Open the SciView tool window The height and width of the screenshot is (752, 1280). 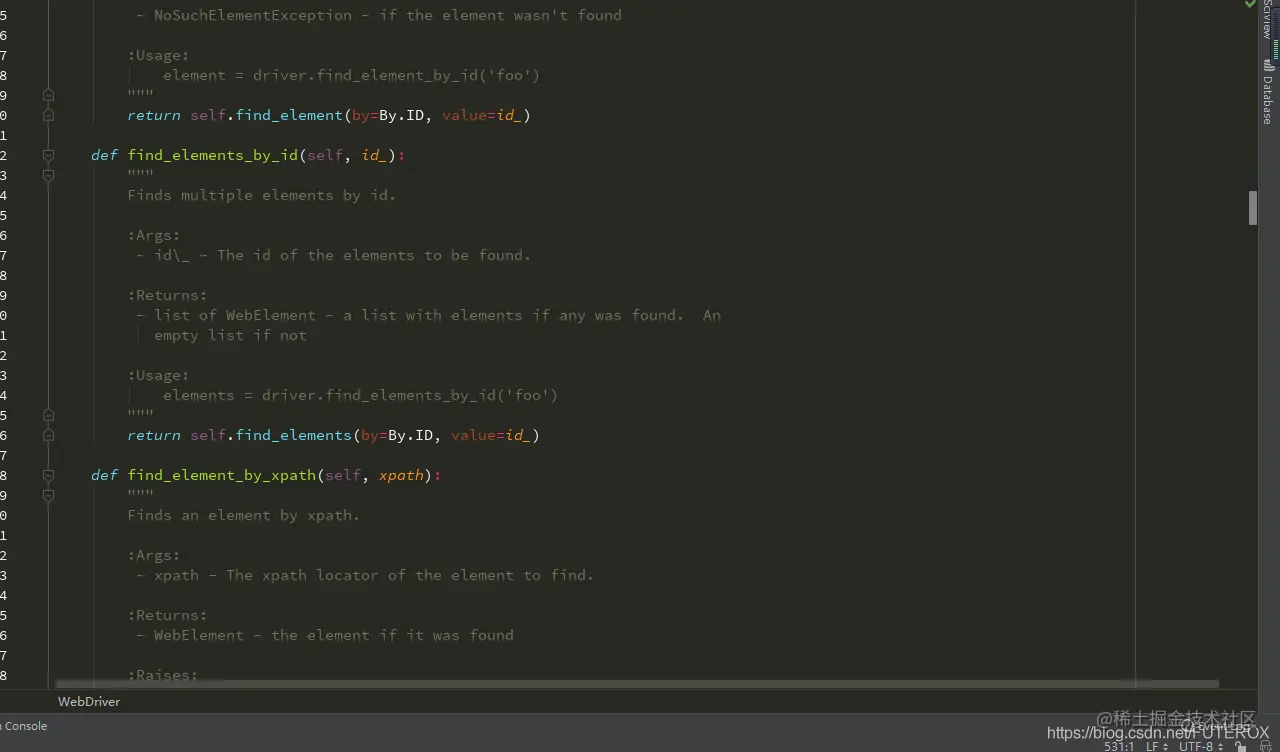tap(1268, 20)
